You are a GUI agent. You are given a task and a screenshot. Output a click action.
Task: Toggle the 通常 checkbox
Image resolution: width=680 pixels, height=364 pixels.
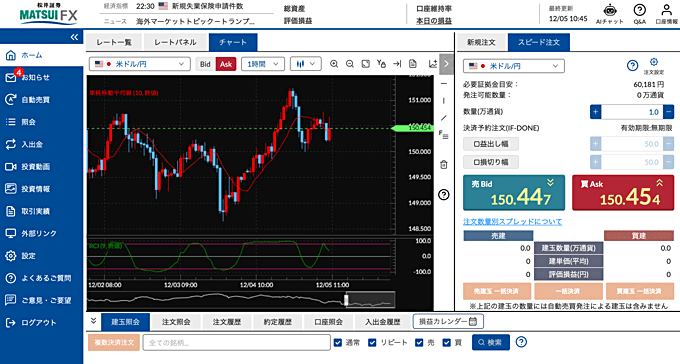(x=338, y=343)
